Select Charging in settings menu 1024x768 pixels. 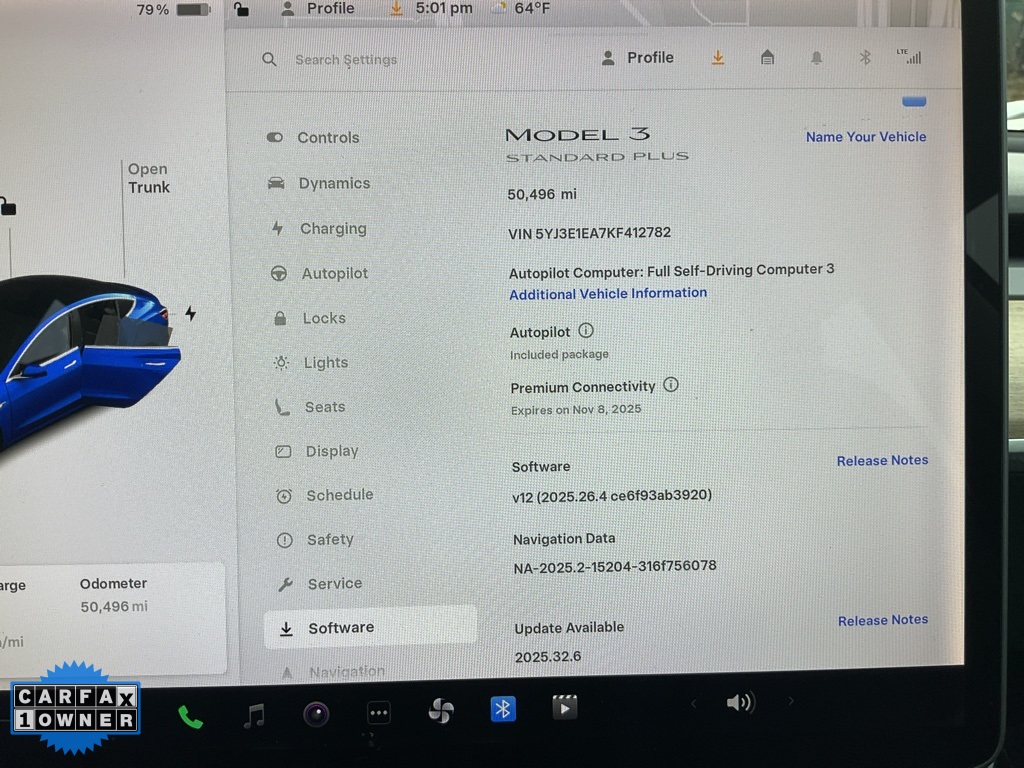333,229
